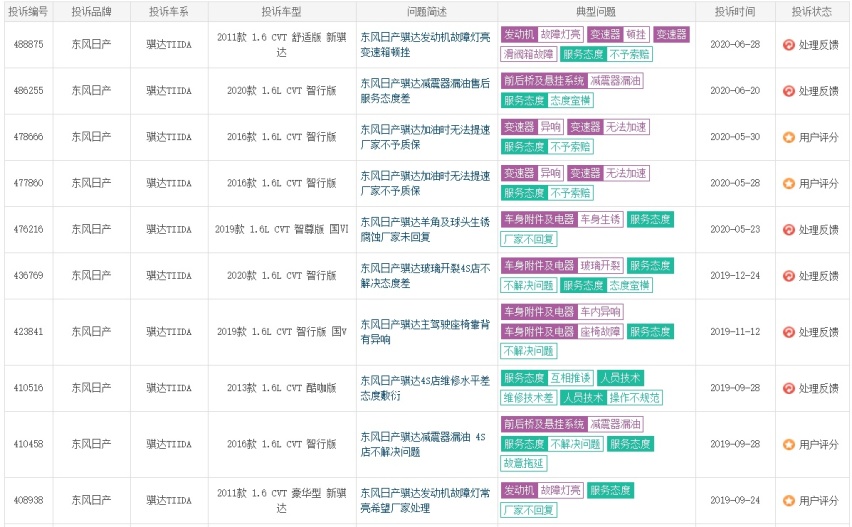The width and height of the screenshot is (852, 527).
Task: Select the 变速器 顿挫 tag in row 488875
Action: (618, 35)
